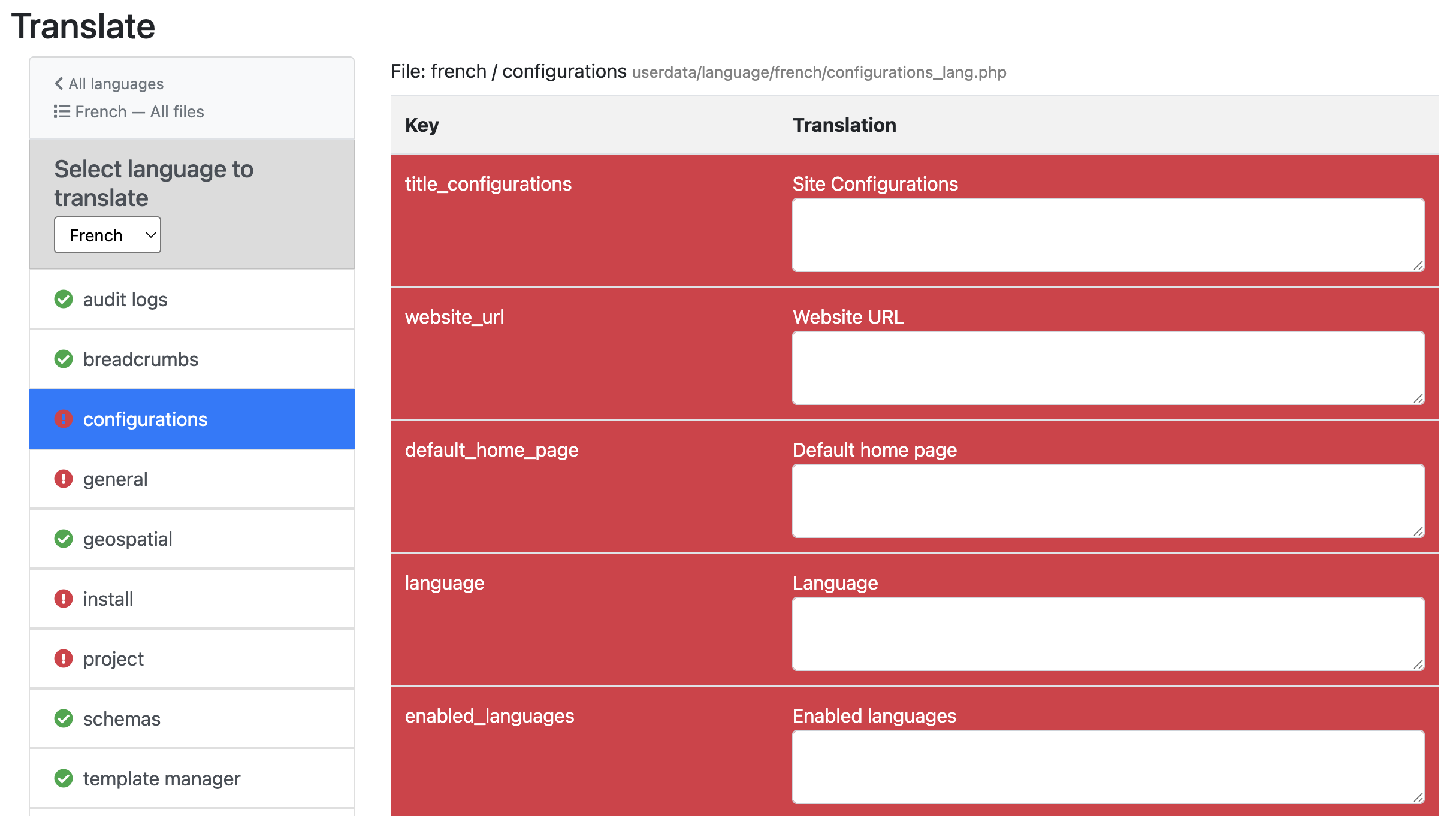Viewport: 1456px width, 816px height.
Task: Go back to All languages
Action: pos(115,84)
